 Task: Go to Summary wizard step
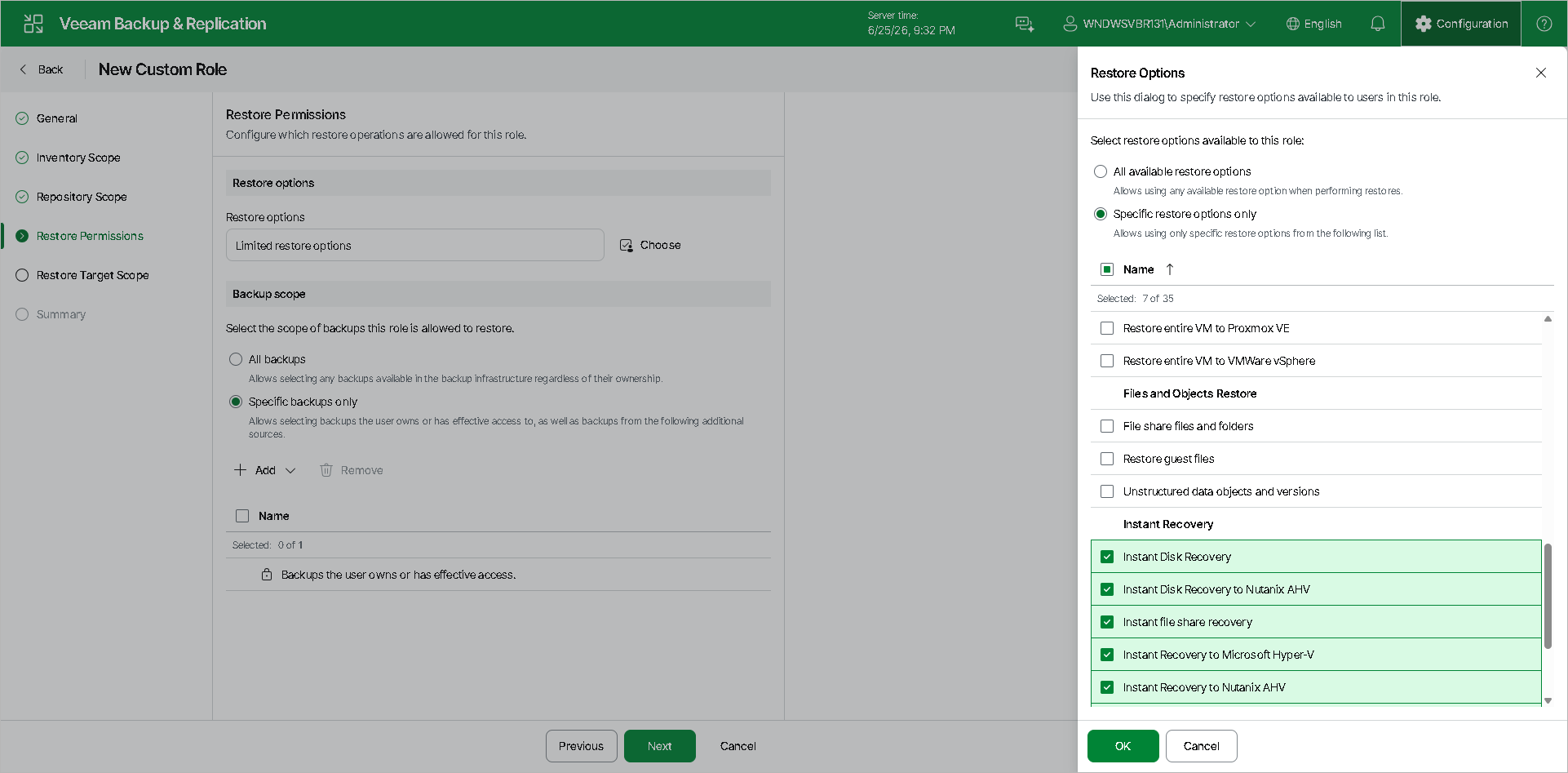pos(61,314)
